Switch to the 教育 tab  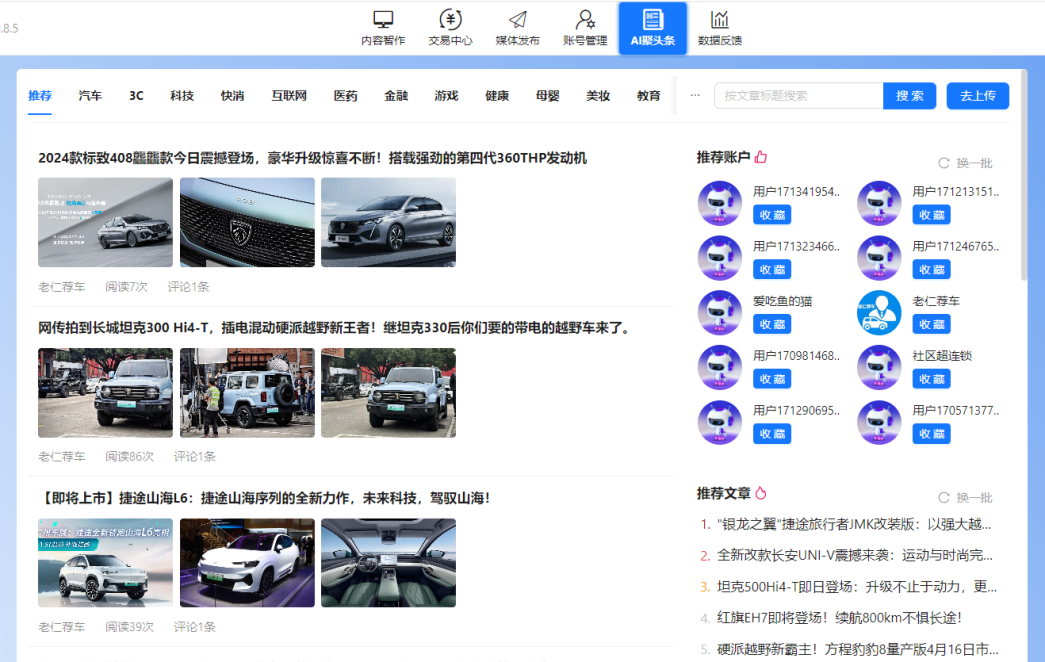[x=648, y=96]
